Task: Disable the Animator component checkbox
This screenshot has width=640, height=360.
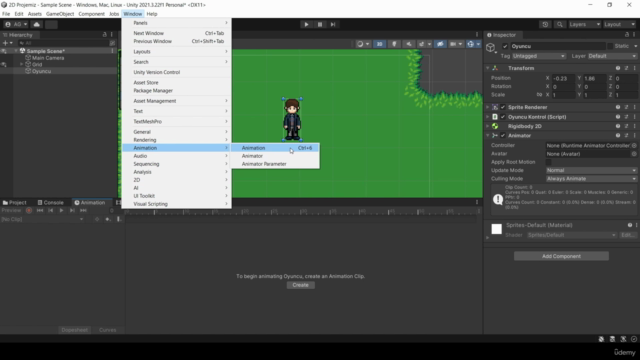Action: [503, 136]
